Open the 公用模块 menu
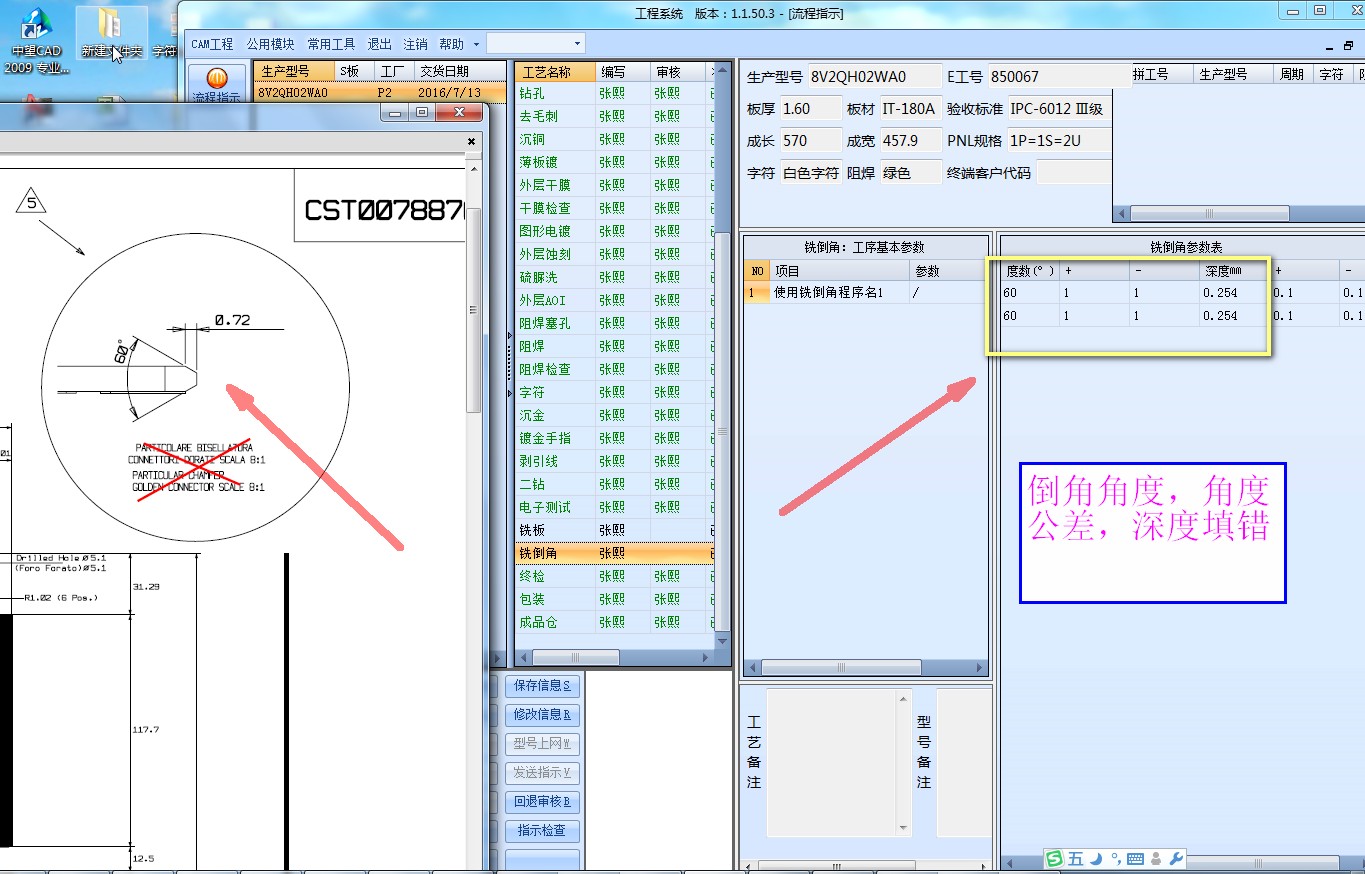This screenshot has width=1365, height=874. tap(270, 44)
